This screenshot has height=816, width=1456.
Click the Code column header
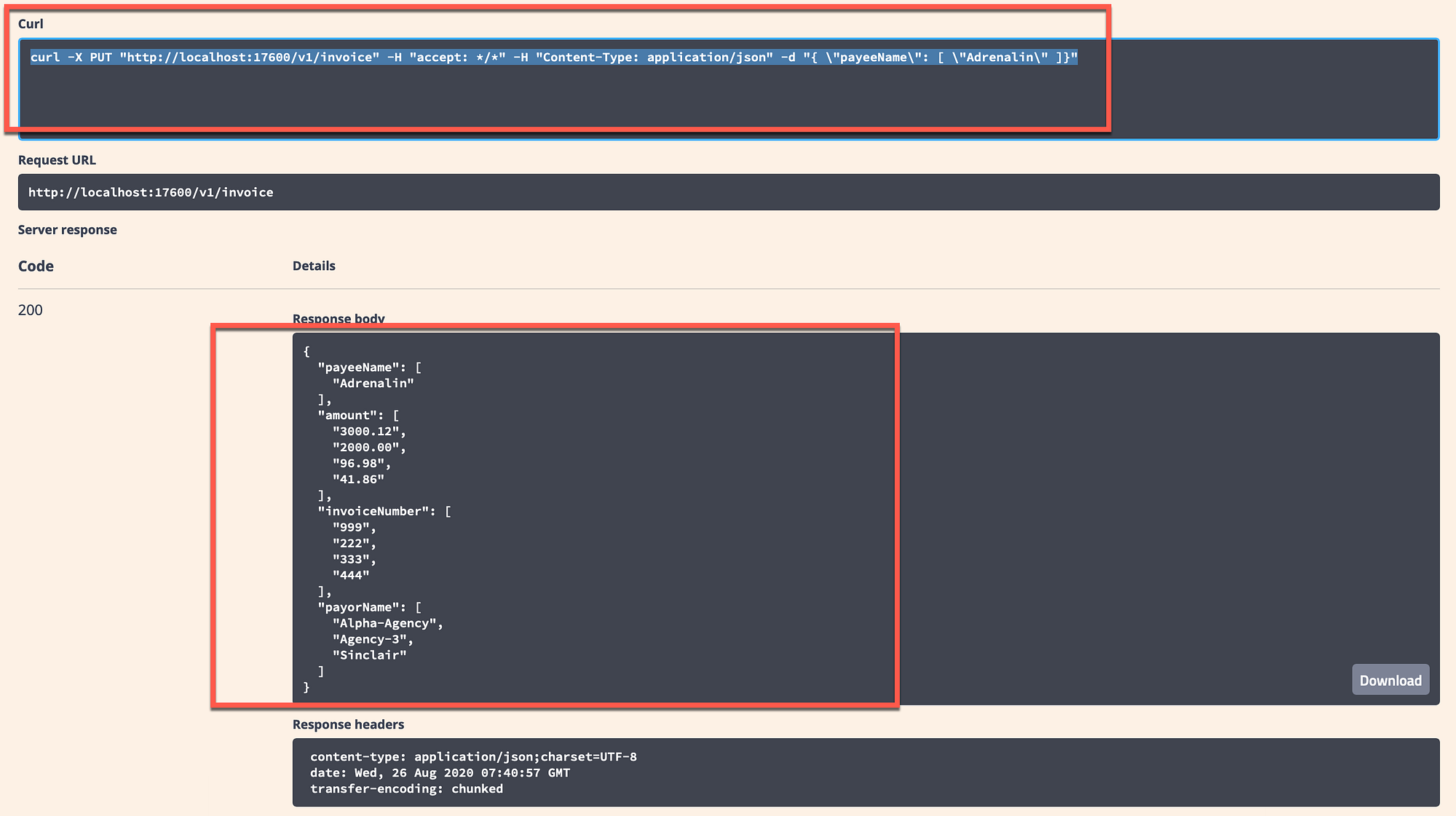pyautogui.click(x=35, y=266)
